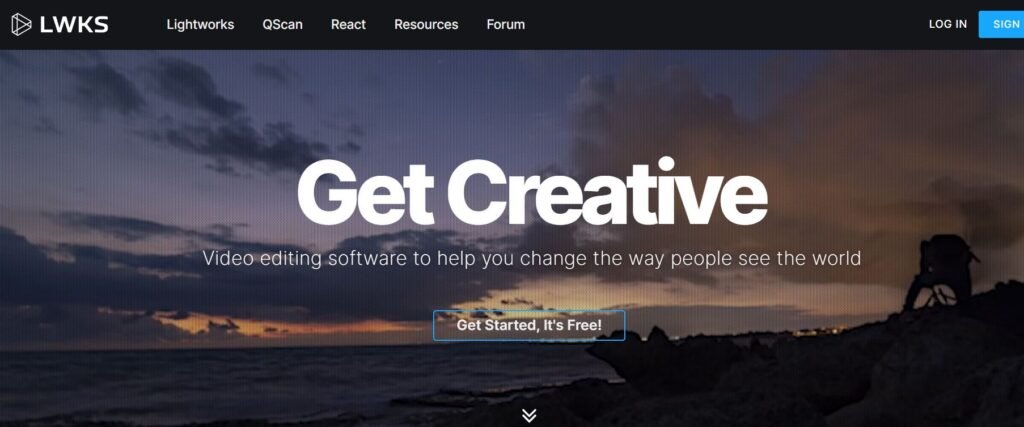Screen dimensions: 1024x427
Task: Go to the Forum page
Action: [505, 25]
